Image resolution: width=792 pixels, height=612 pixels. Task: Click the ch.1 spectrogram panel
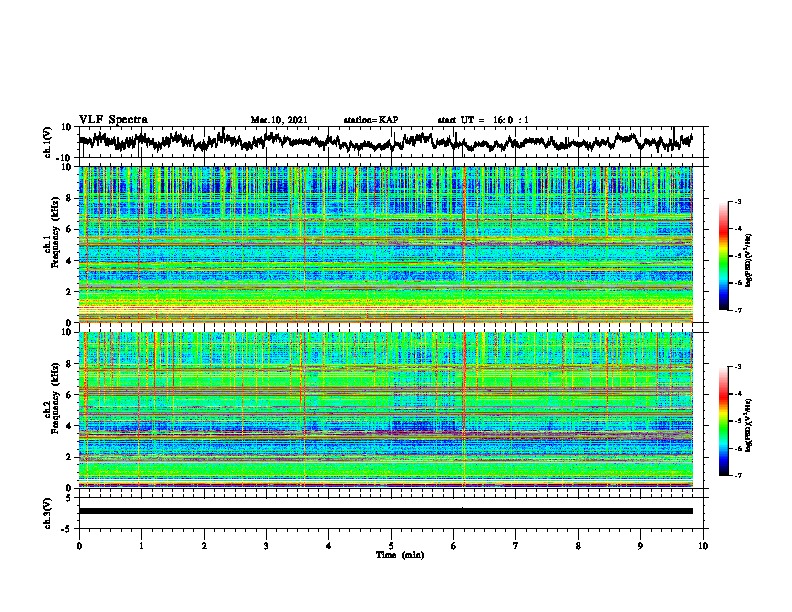(x=385, y=244)
